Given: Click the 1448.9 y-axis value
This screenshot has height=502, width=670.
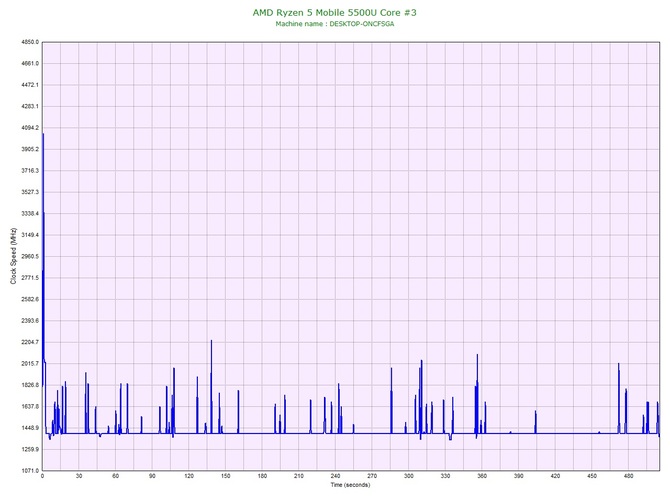Looking at the screenshot, I should tap(29, 428).
